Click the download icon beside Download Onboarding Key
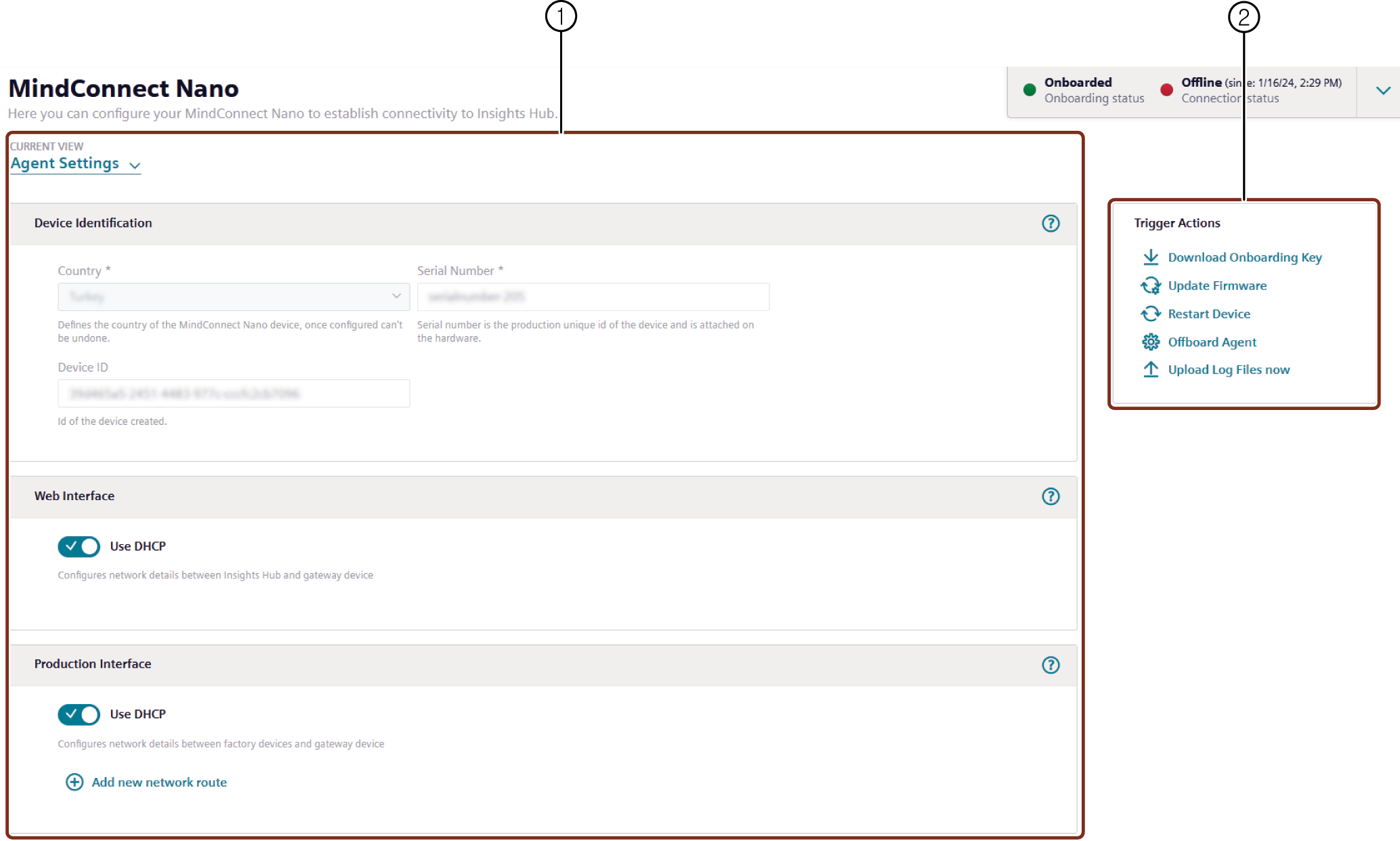Screen dimensions: 1400x841 point(1151,258)
